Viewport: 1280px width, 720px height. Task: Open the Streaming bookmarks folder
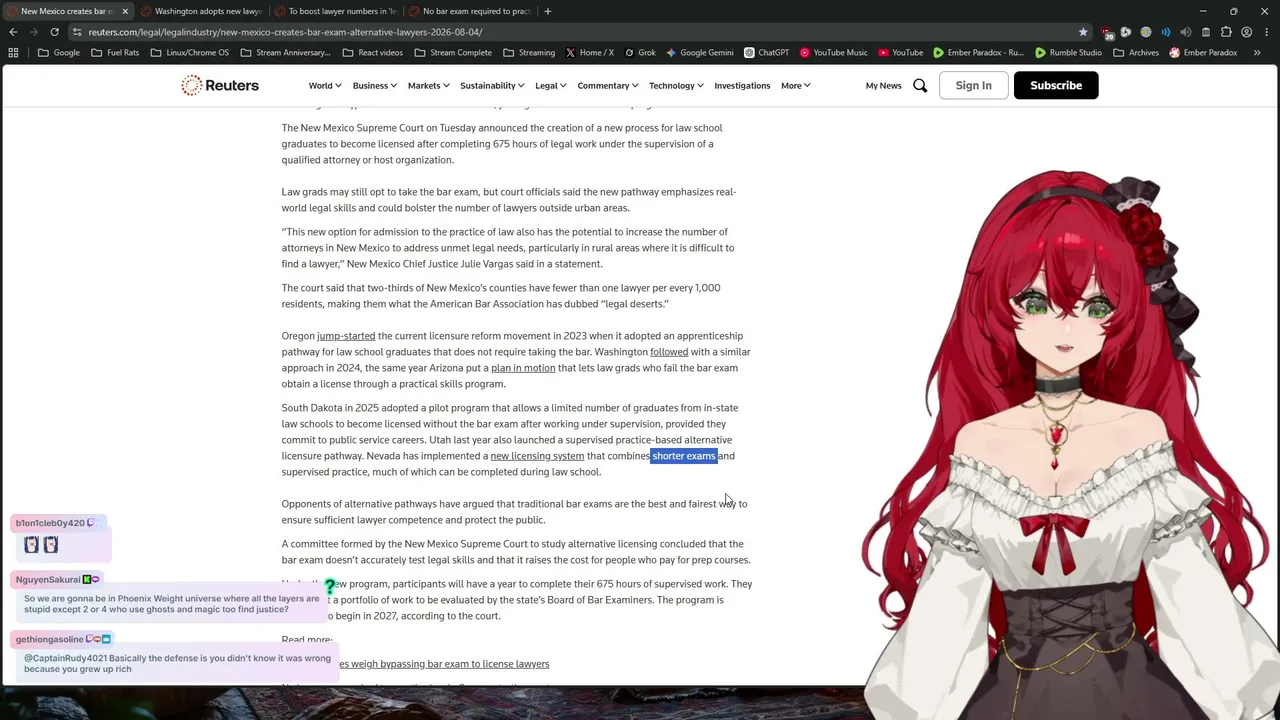tap(529, 53)
